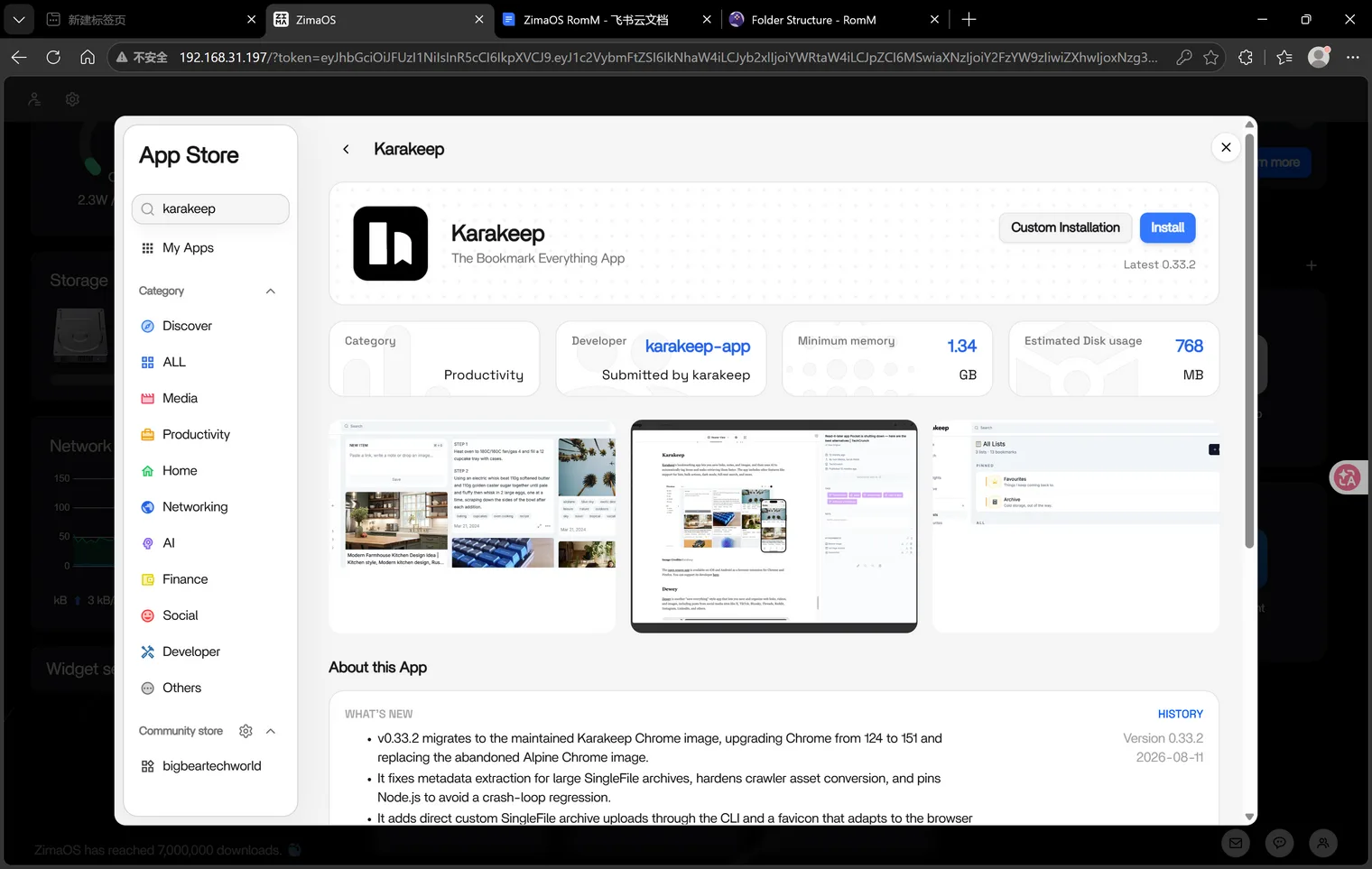Collapse the Category section
The height and width of the screenshot is (869, 1372).
(x=271, y=291)
